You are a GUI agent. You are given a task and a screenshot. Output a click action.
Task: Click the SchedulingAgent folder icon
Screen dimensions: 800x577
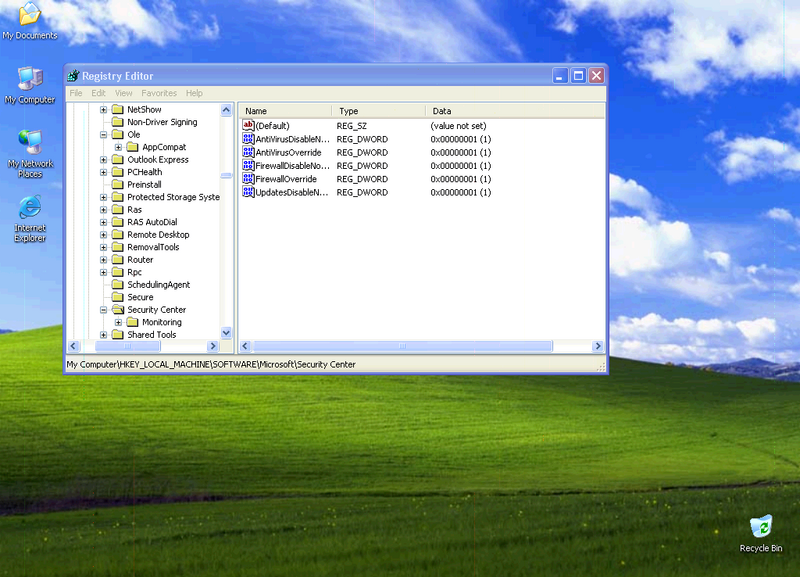coord(118,285)
